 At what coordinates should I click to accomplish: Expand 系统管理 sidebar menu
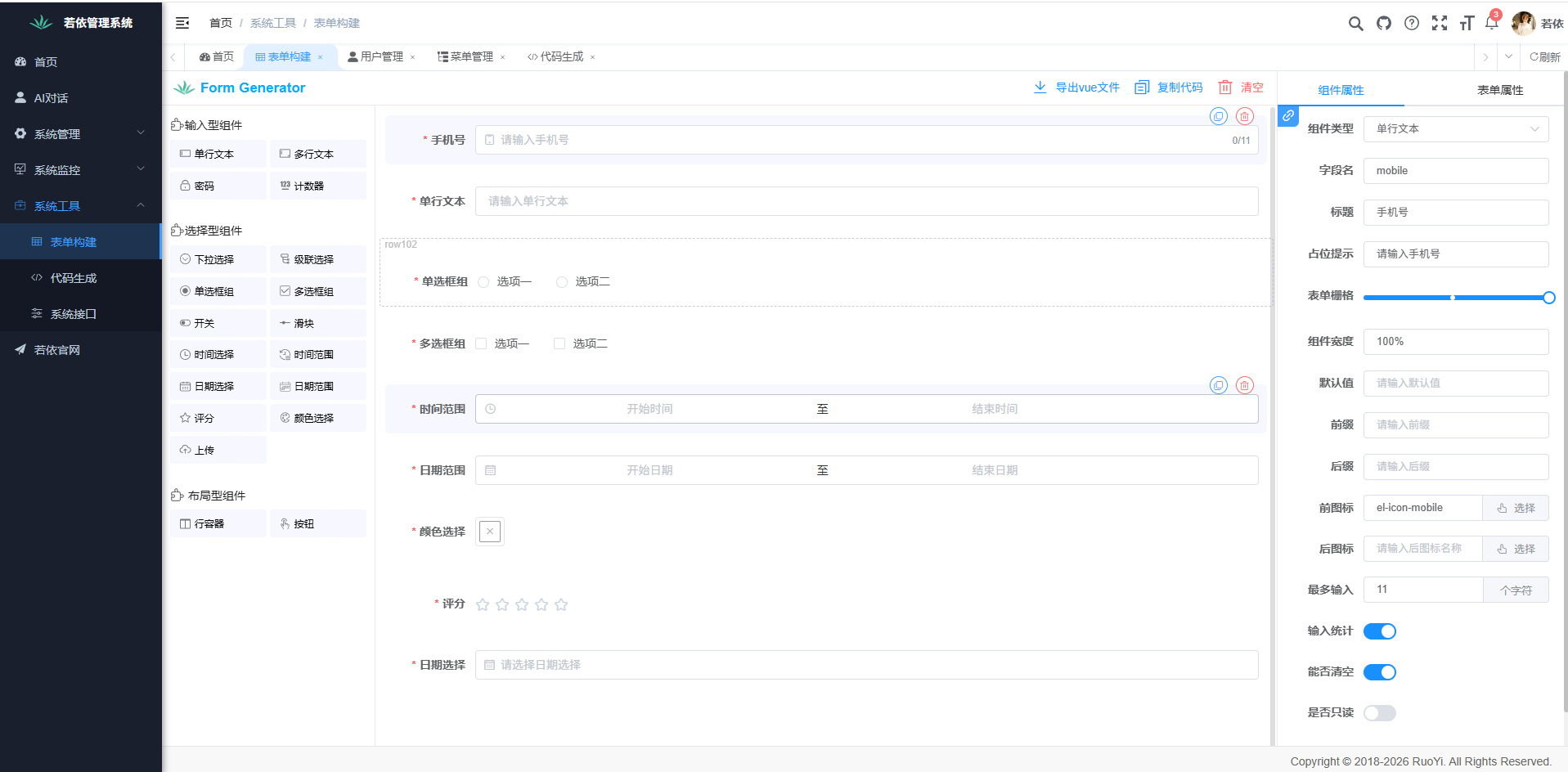tap(81, 133)
